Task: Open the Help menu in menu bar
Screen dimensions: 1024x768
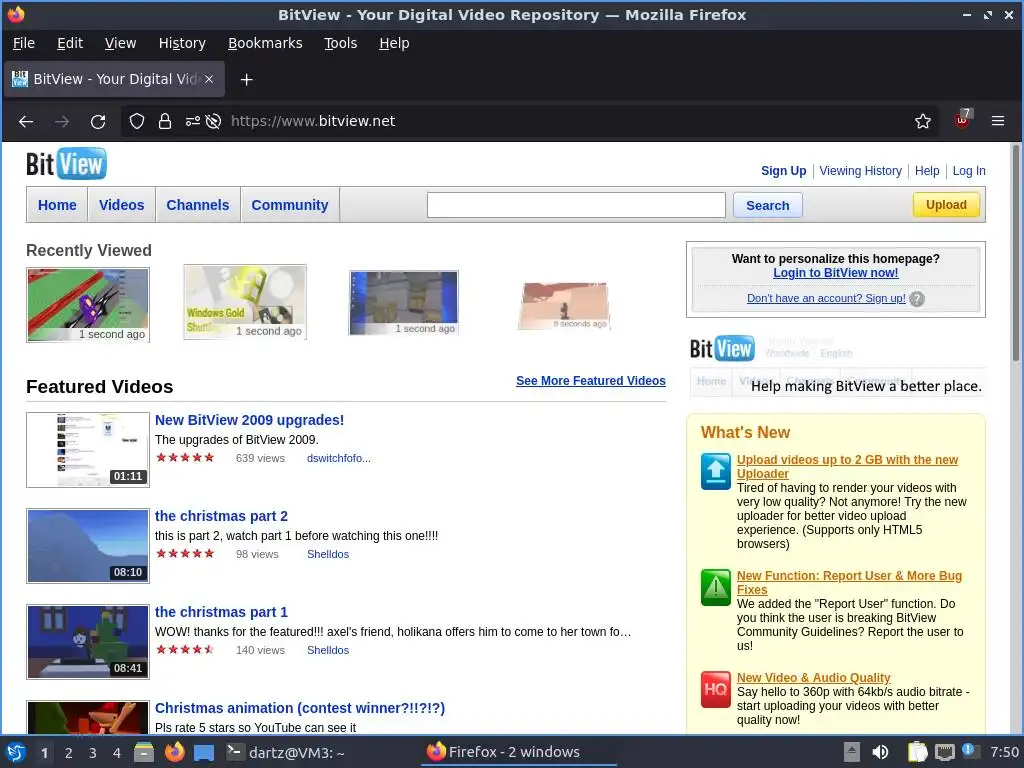Action: 394,43
